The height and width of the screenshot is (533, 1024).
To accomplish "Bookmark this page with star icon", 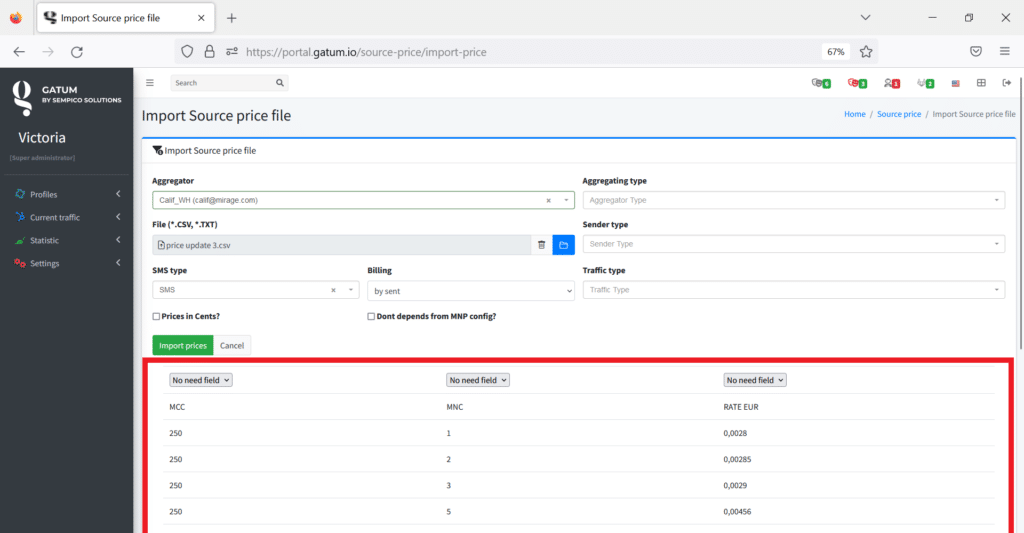I will click(866, 51).
